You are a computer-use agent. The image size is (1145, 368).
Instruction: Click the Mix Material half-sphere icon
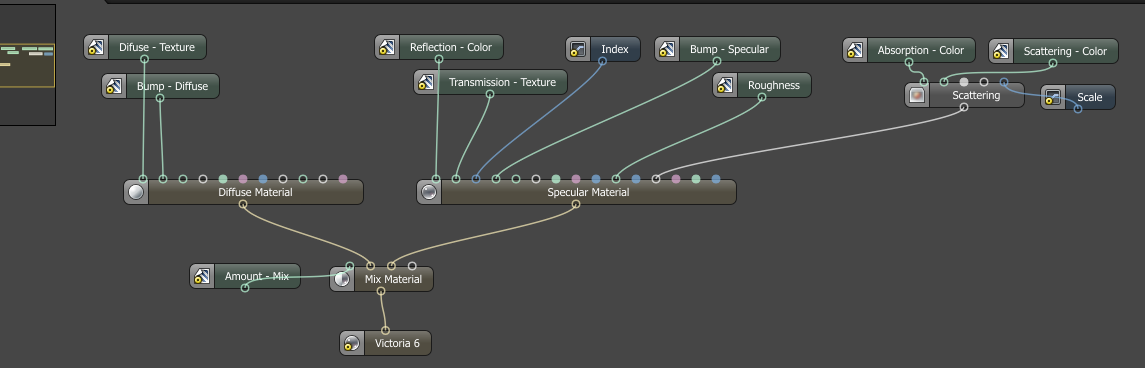tap(342, 279)
